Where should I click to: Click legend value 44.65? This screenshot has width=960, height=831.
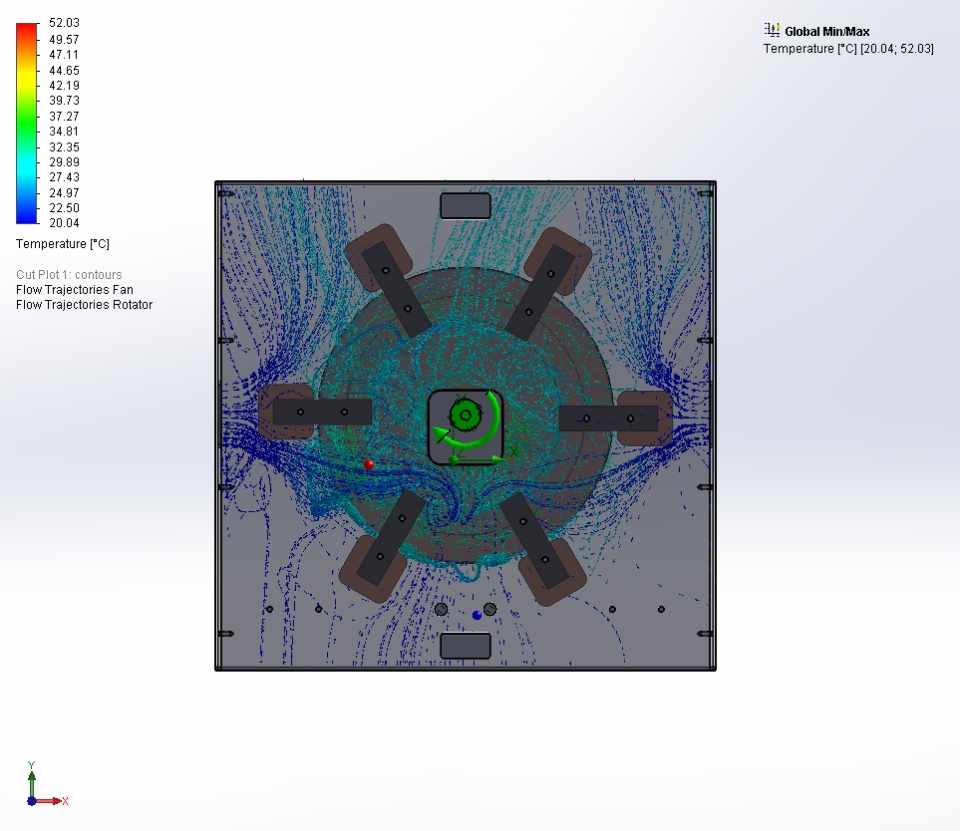click(x=64, y=70)
